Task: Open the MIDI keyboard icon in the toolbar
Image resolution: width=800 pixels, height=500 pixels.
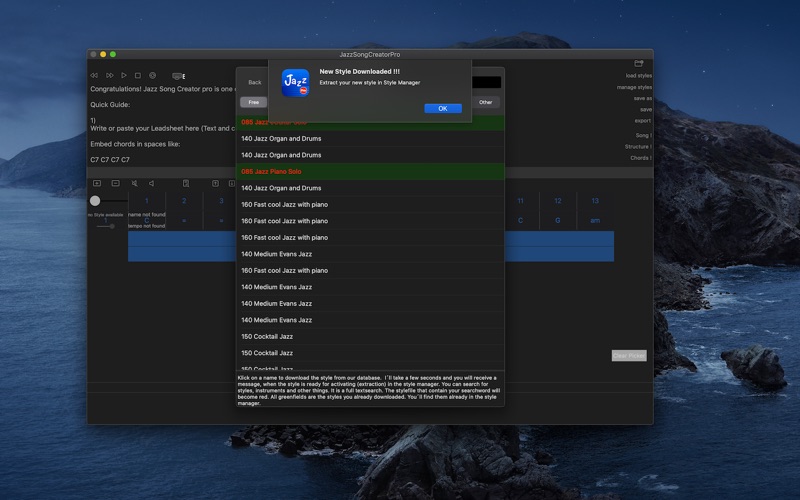Action: point(178,77)
